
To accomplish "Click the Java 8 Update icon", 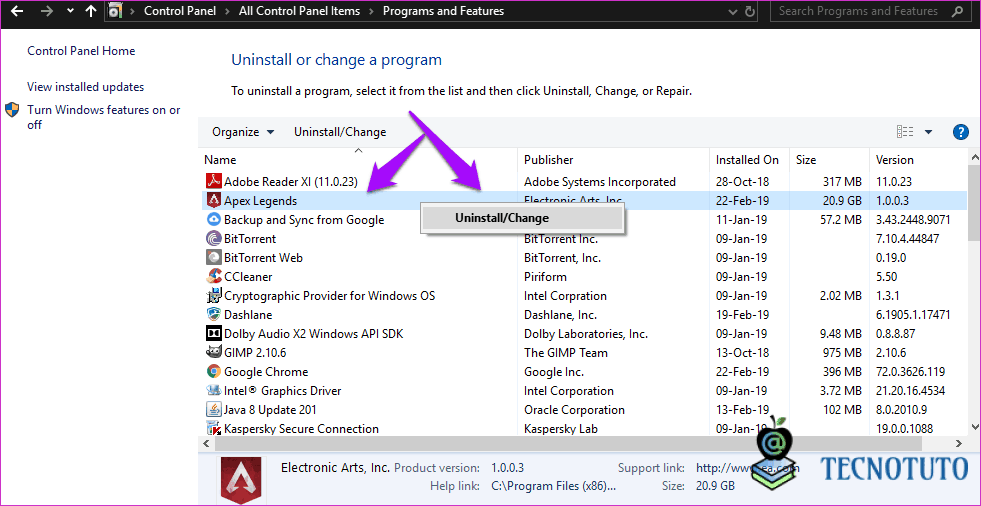I will coord(214,410).
